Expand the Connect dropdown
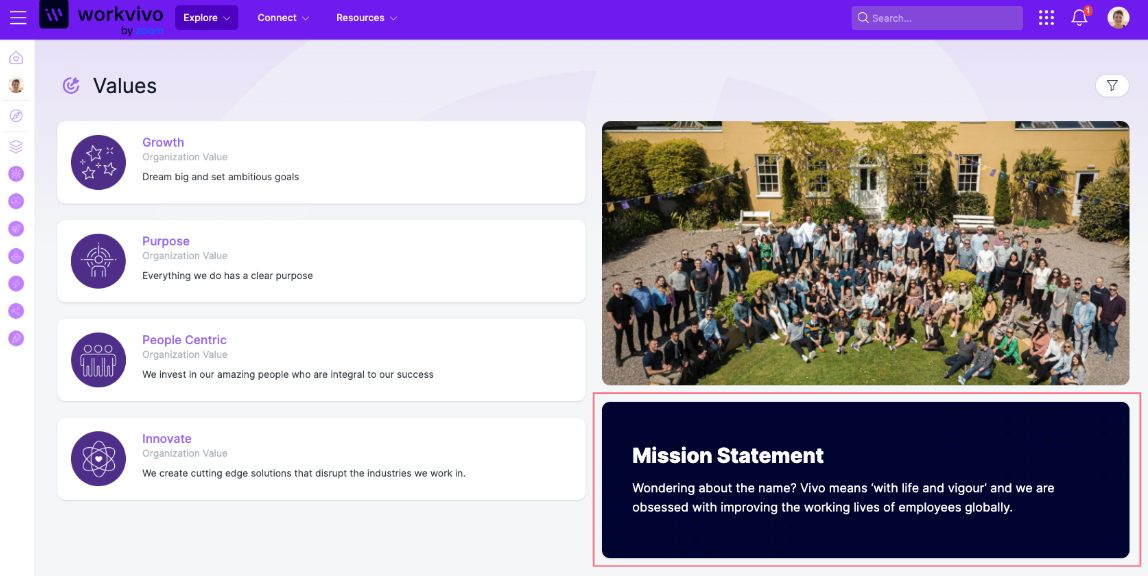This screenshot has width=1148, height=576. pos(283,18)
